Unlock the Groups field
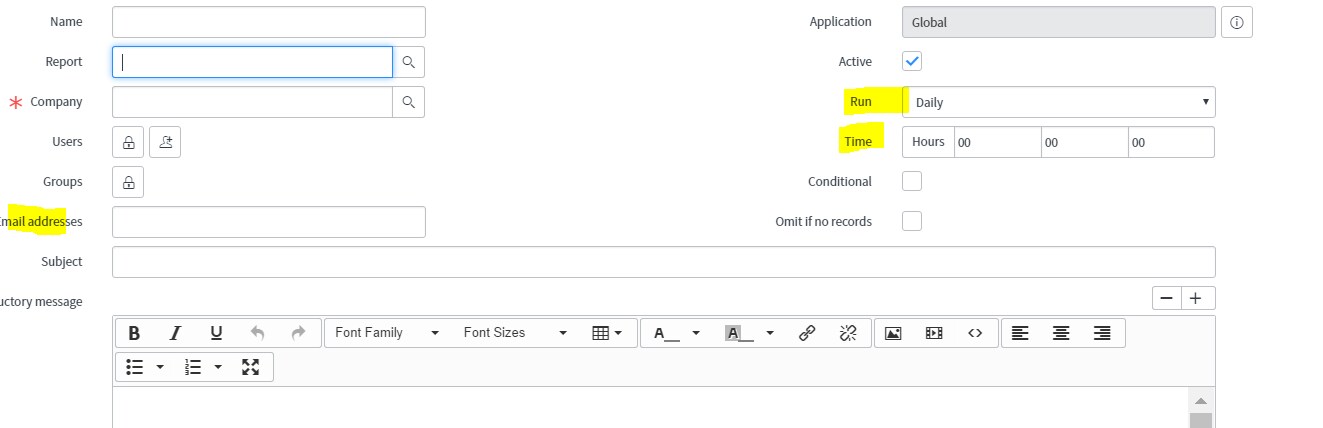This screenshot has height=428, width=1323. coord(129,183)
